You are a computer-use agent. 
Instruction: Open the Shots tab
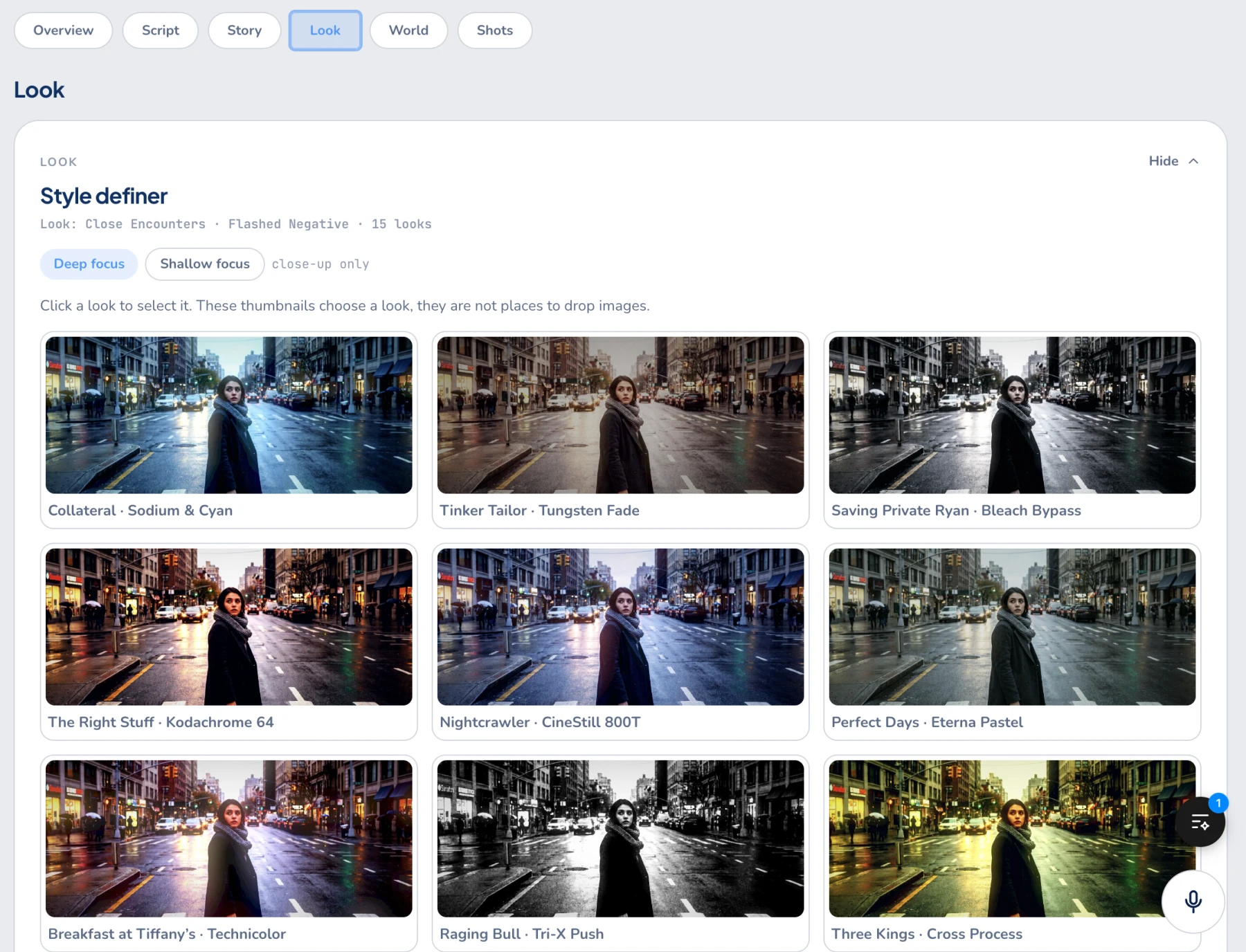(x=494, y=30)
